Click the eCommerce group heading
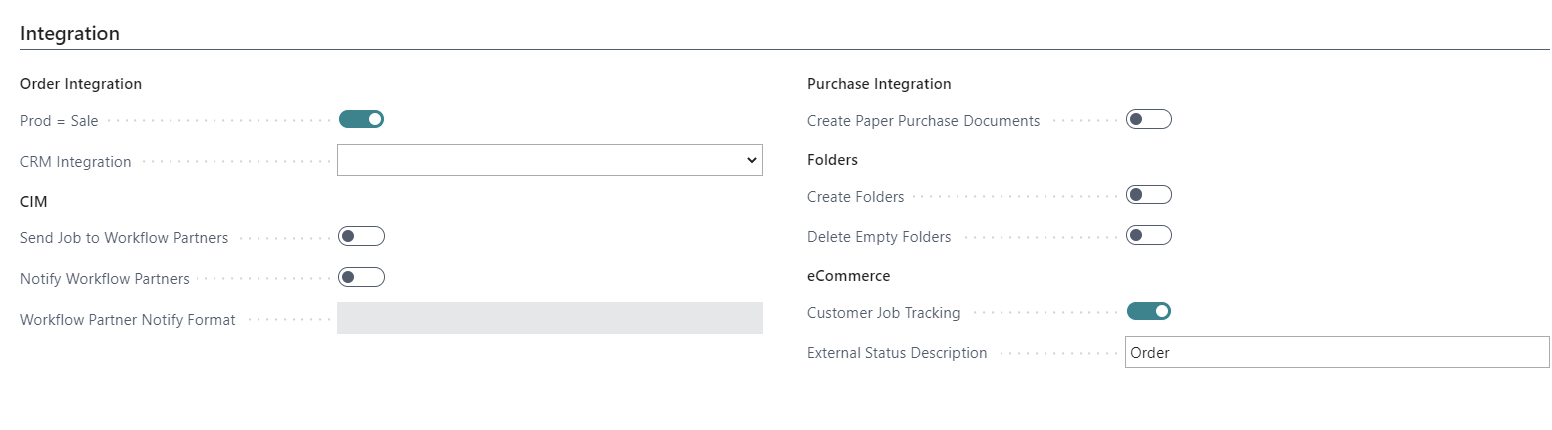 pyautogui.click(x=848, y=276)
